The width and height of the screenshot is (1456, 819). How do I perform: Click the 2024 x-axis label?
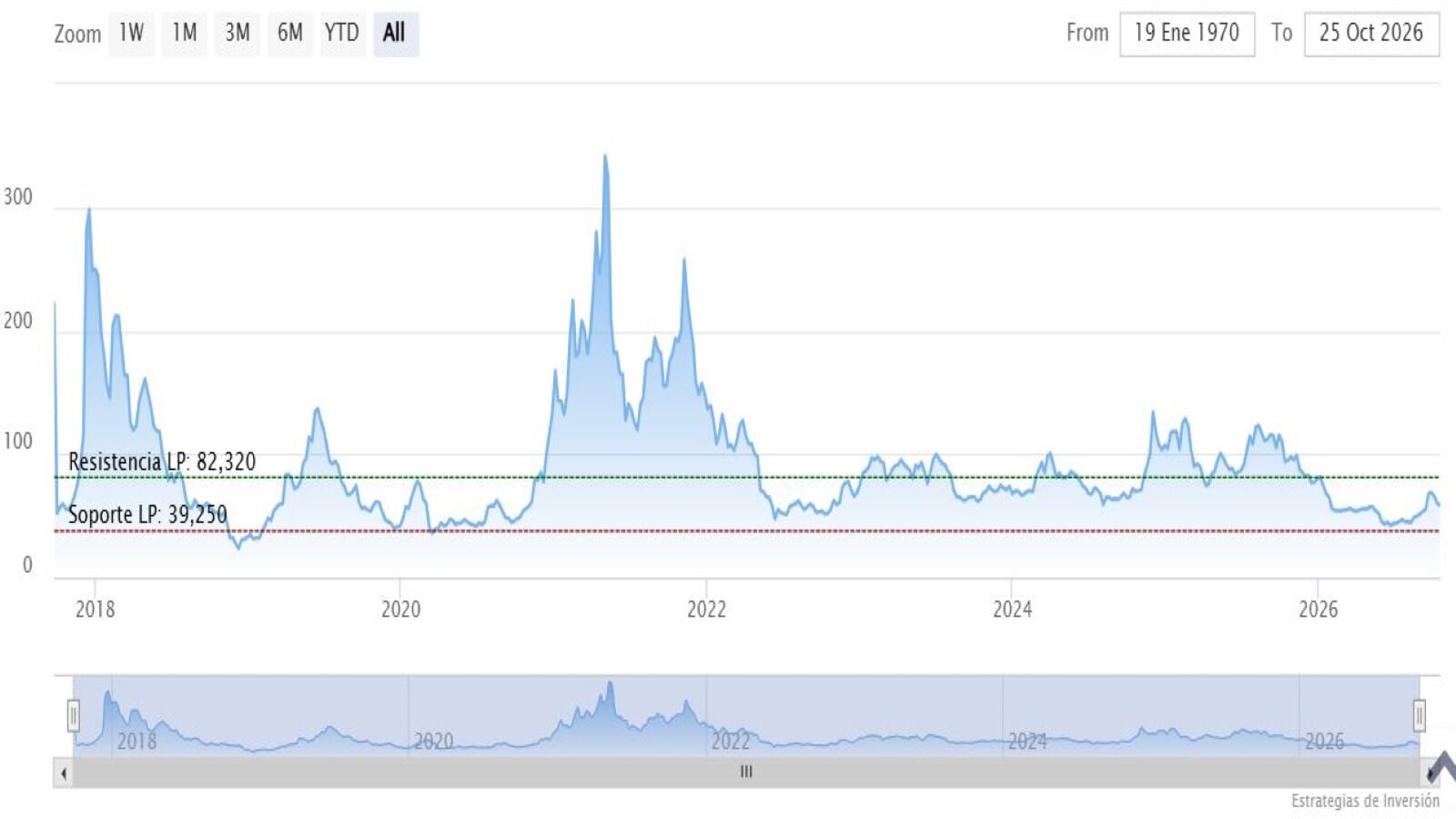1012,609
